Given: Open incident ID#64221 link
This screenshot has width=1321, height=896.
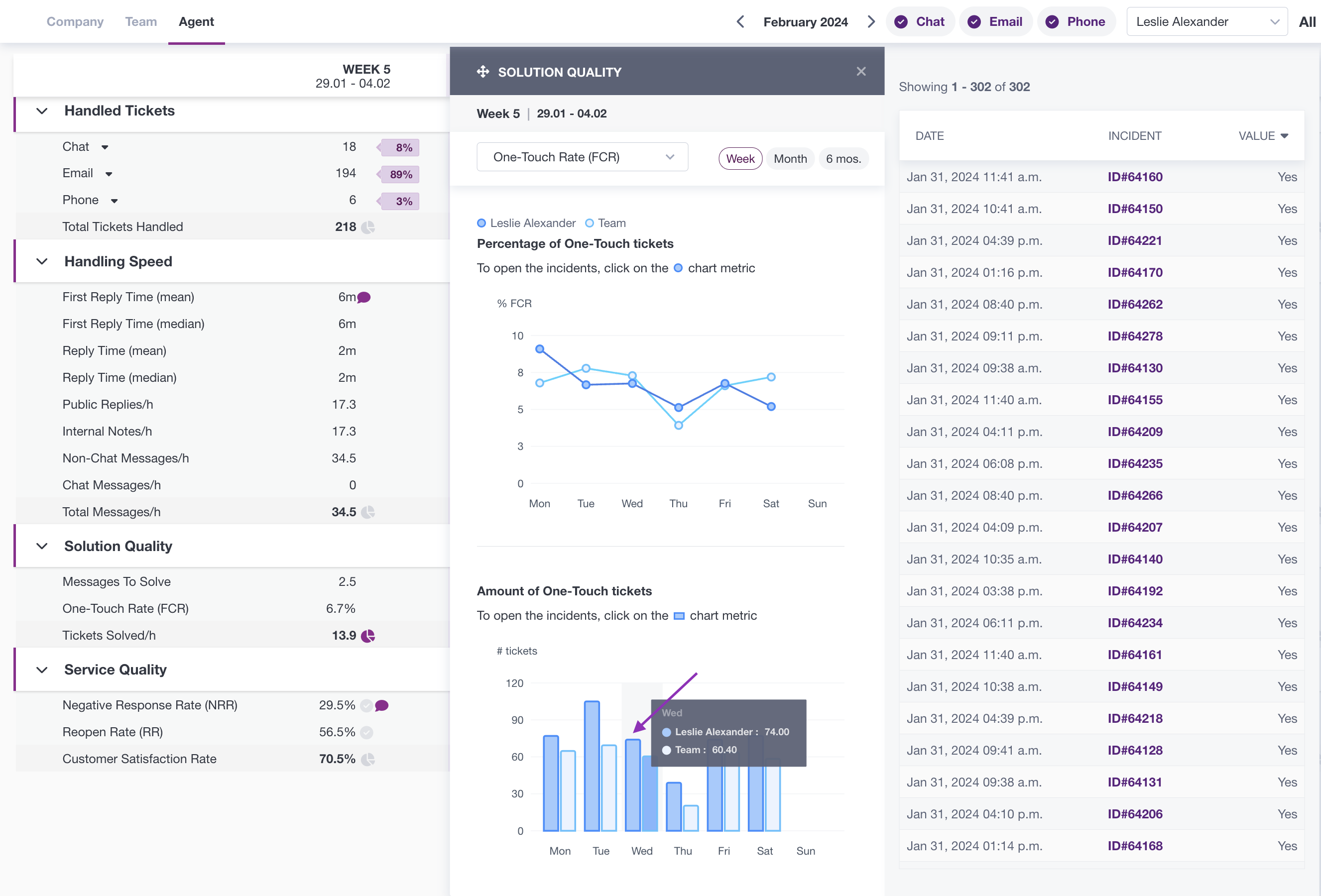Looking at the screenshot, I should pos(1135,241).
